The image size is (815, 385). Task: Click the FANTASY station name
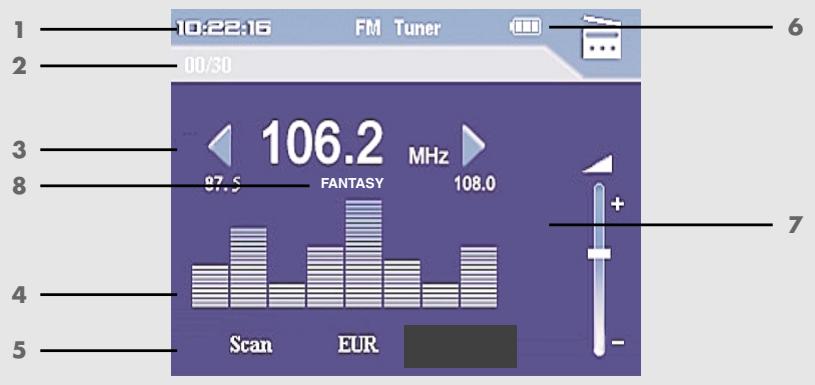(352, 183)
